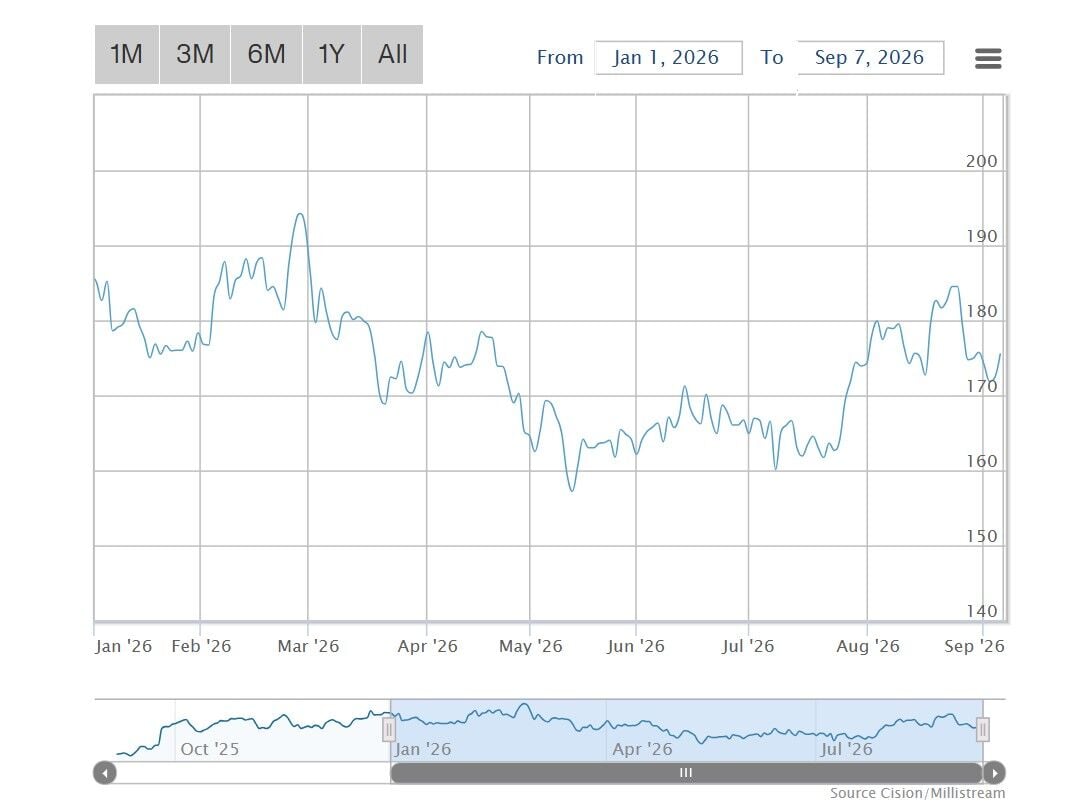Edit the To date field
The height and width of the screenshot is (802, 1087).
(871, 58)
